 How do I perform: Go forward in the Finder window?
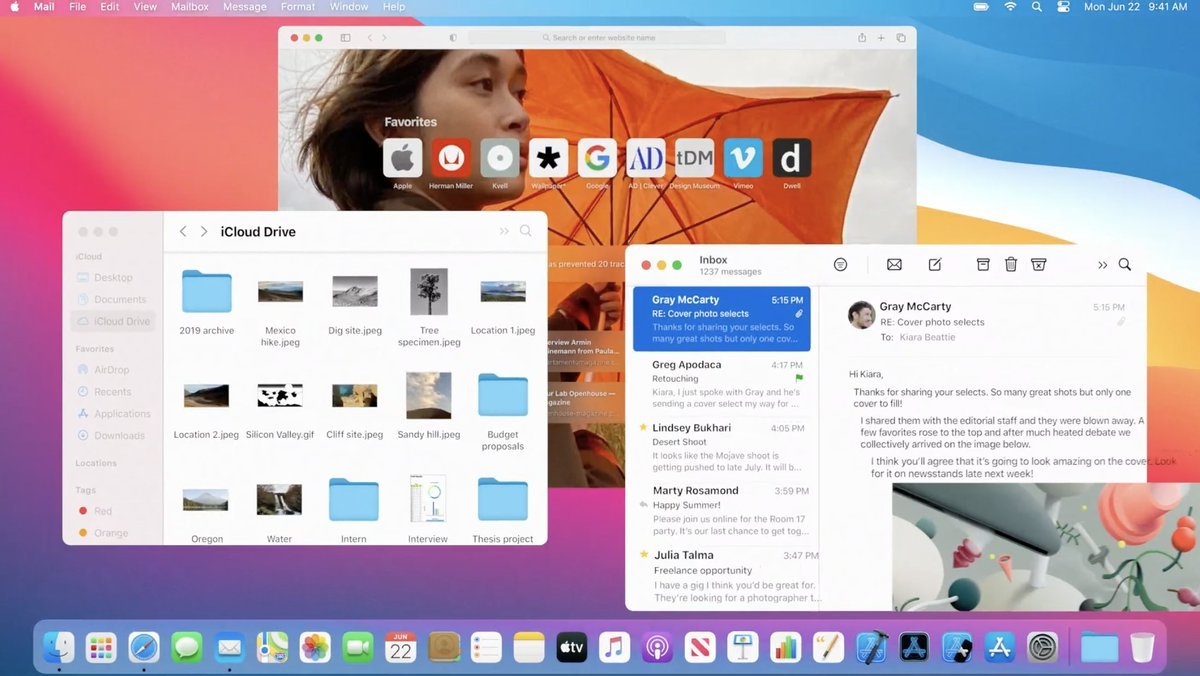pyautogui.click(x=204, y=231)
